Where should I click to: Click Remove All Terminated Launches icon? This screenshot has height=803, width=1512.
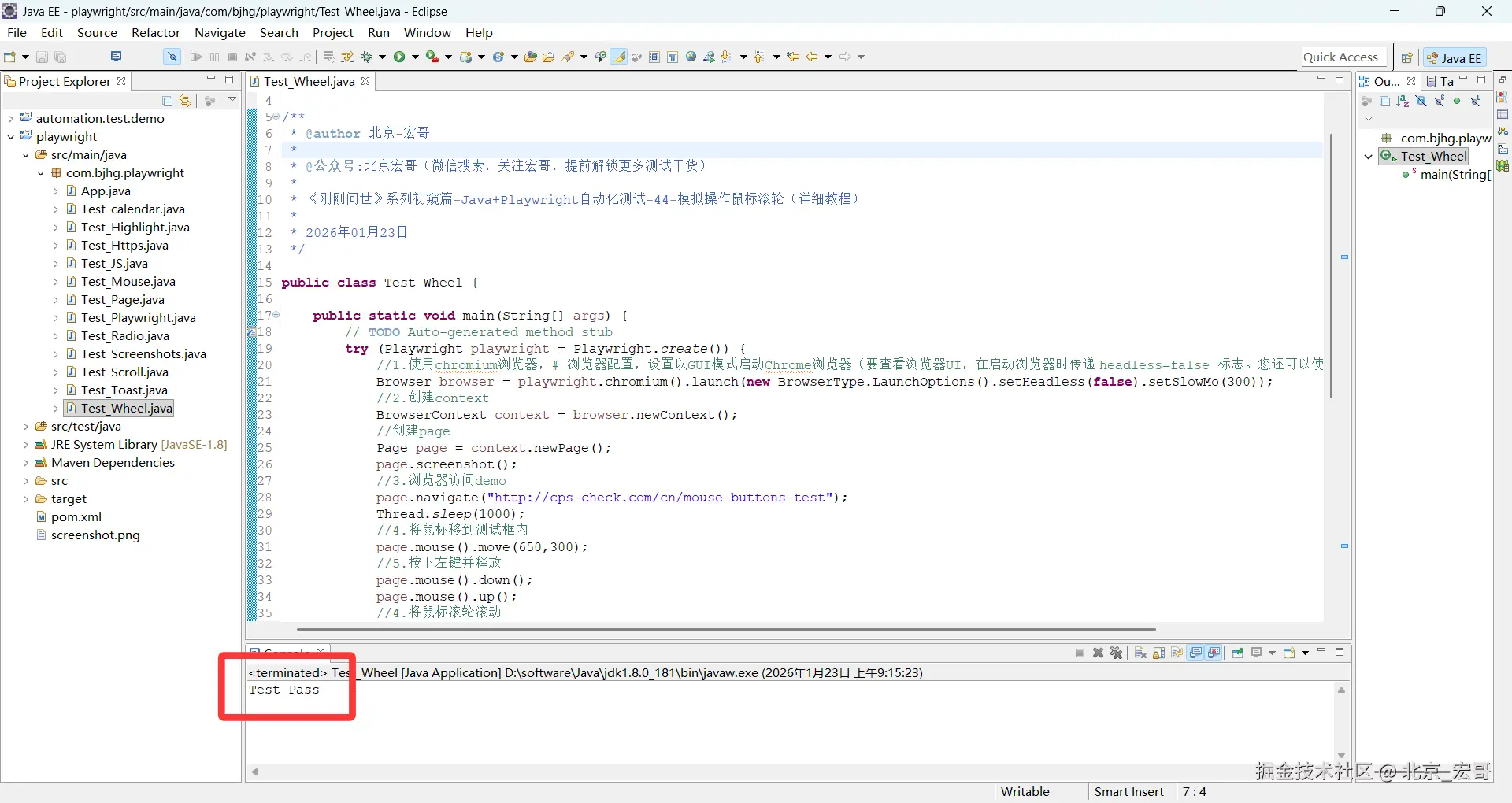(1116, 653)
